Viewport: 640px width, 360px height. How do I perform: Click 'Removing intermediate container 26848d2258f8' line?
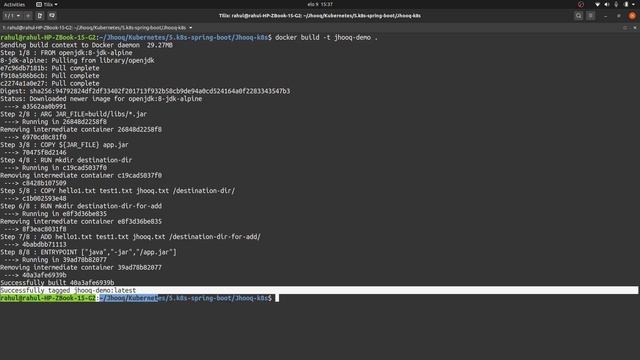tap(81, 129)
